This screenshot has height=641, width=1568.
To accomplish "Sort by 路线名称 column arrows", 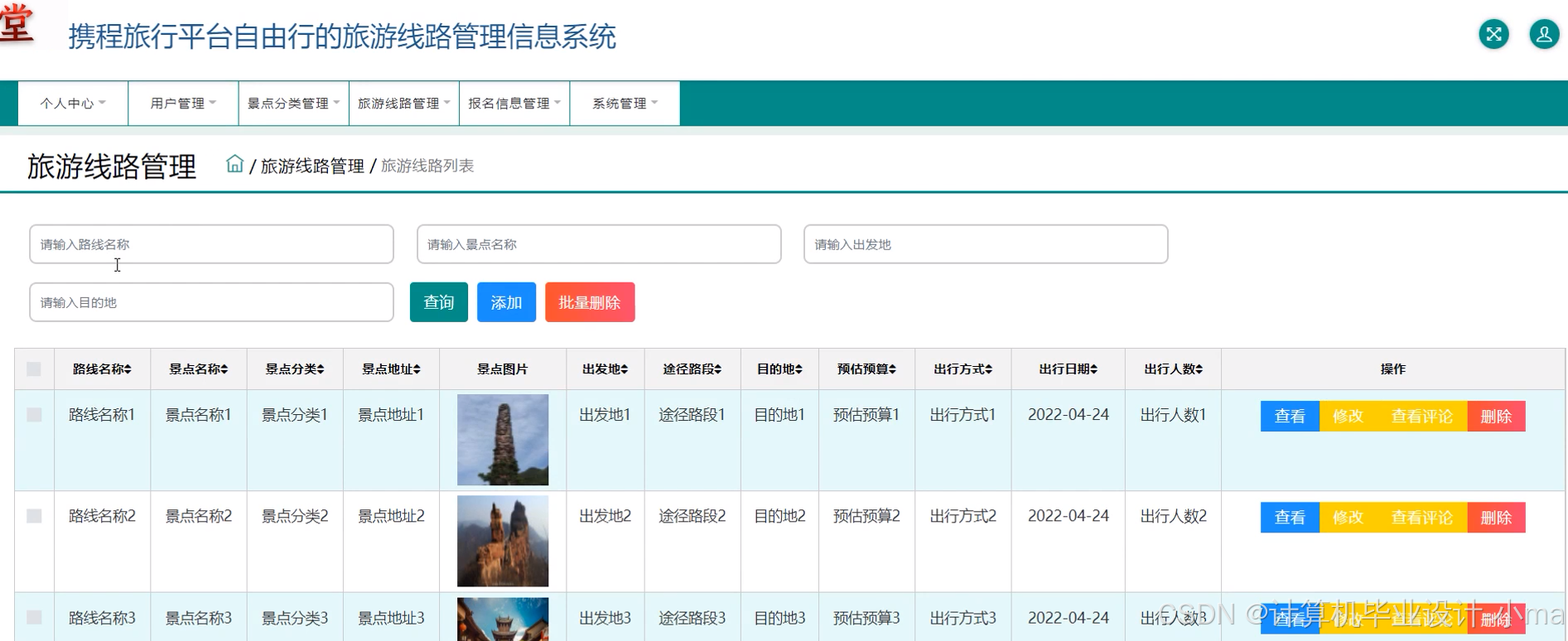I will pyautogui.click(x=128, y=369).
